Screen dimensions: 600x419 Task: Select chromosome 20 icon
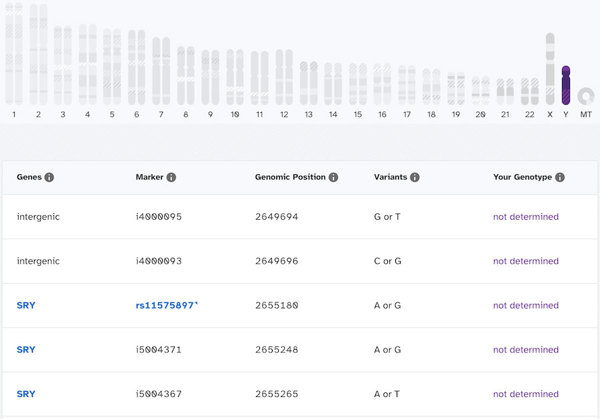[x=481, y=91]
